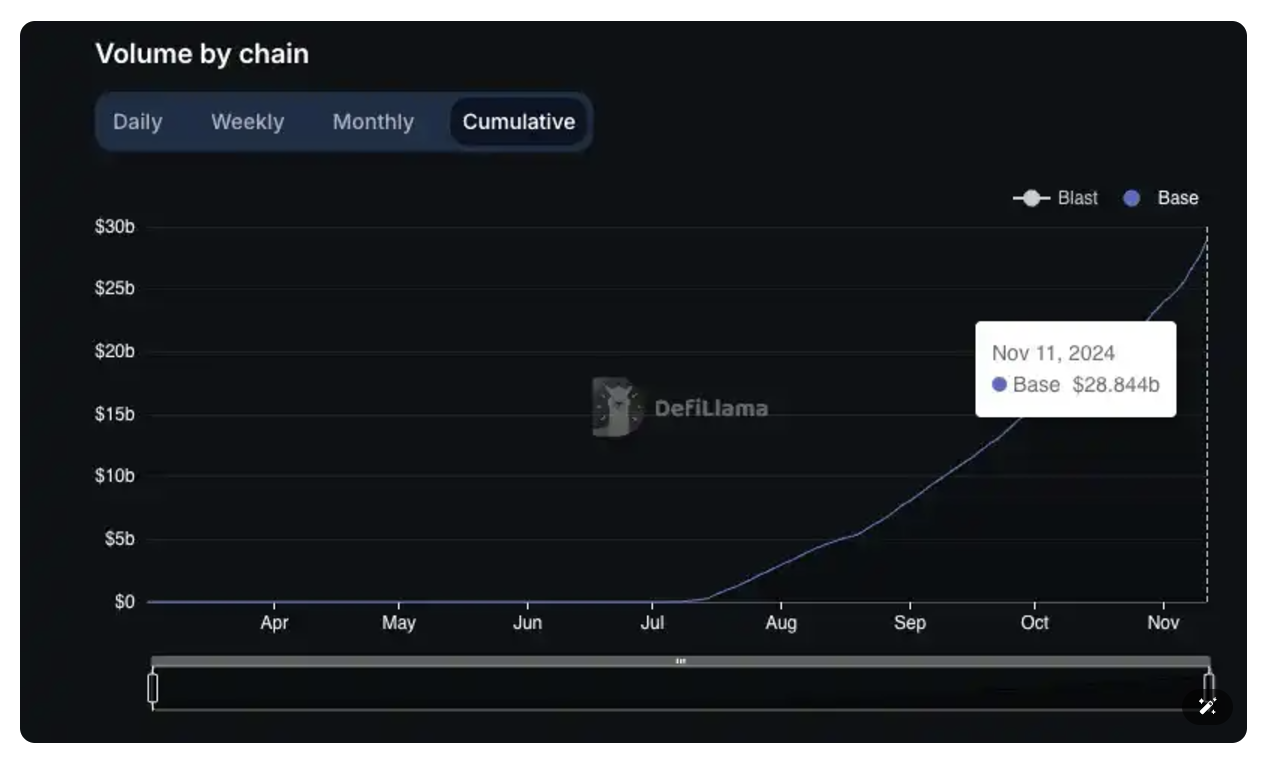Select the Cumulative tab
This screenshot has height=760, width=1266.
518,122
